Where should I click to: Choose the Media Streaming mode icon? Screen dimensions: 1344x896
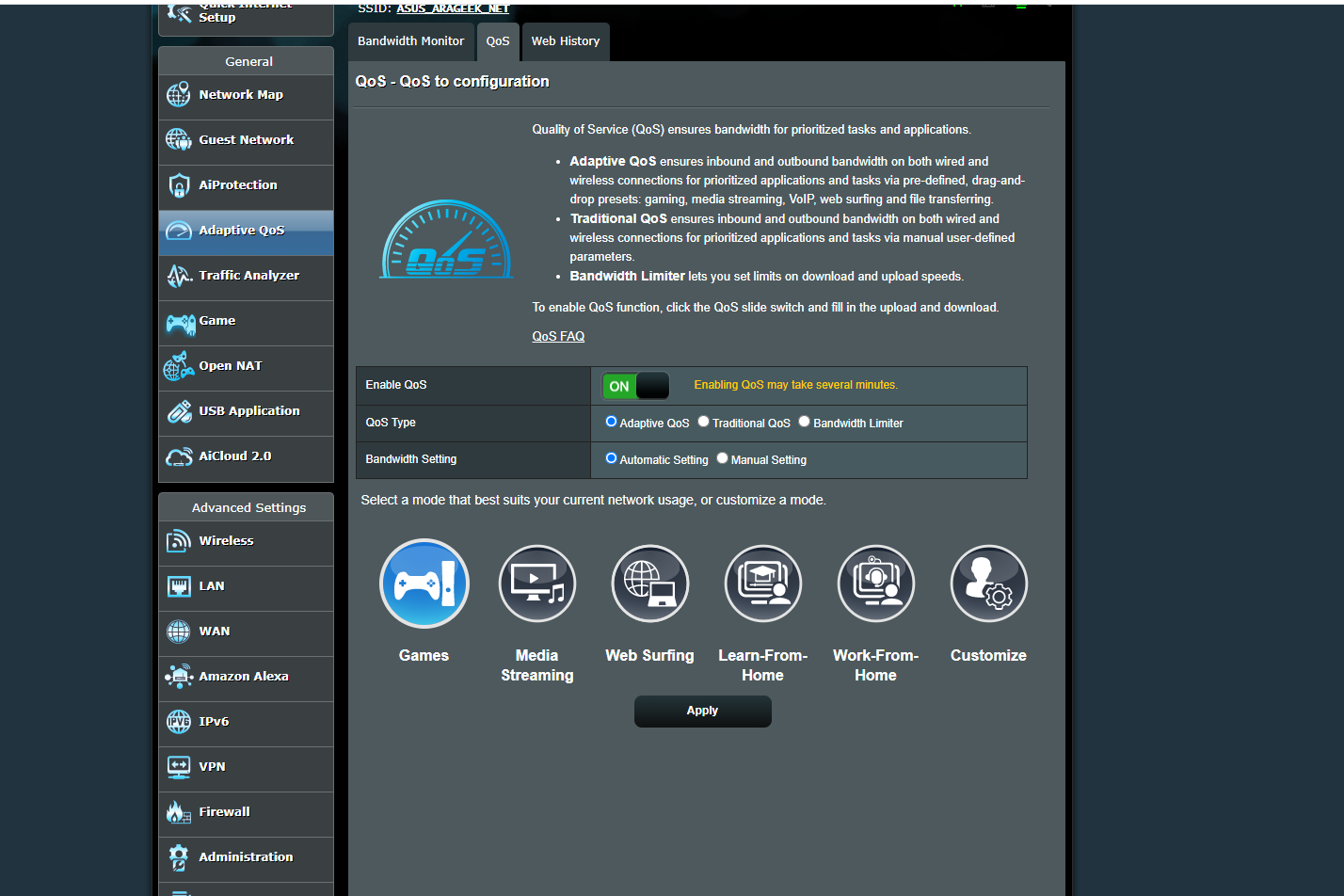[536, 584]
